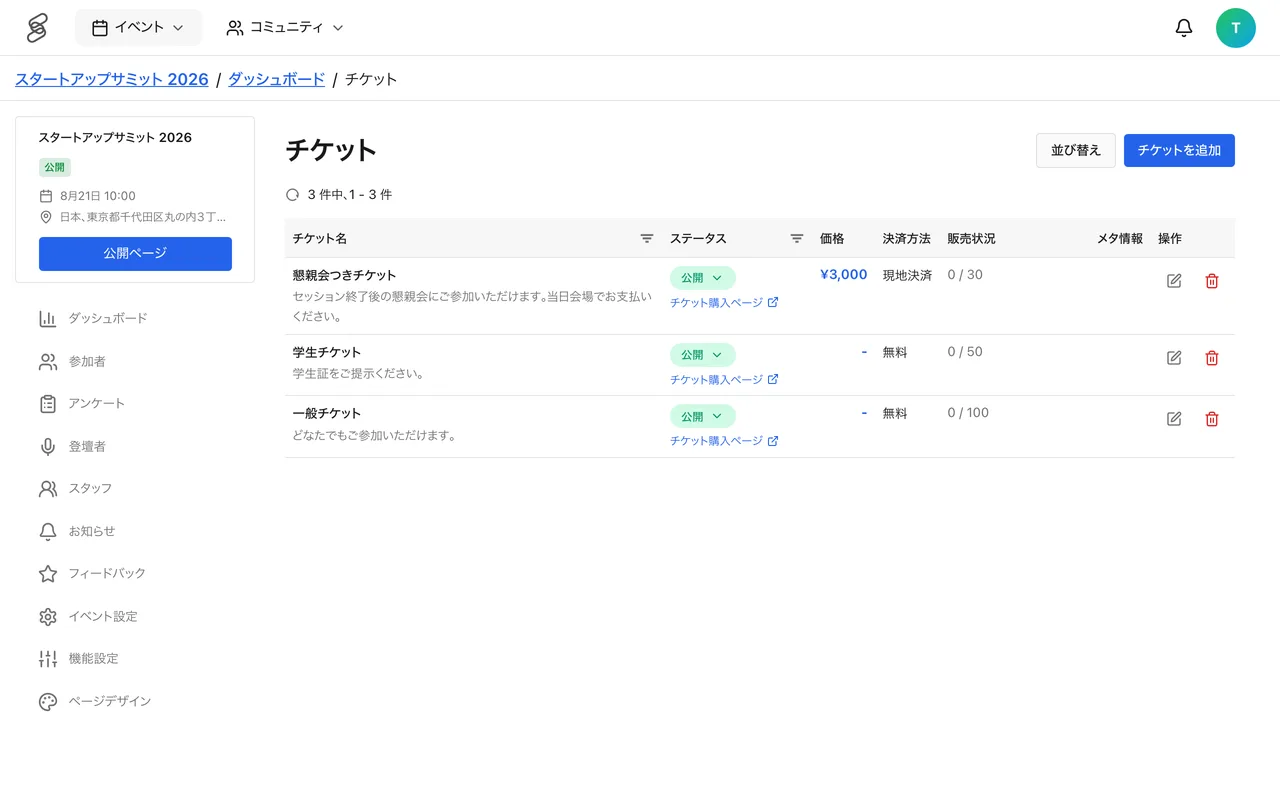
Task: Open 参加者 in the sidebar
Action: coord(73,361)
